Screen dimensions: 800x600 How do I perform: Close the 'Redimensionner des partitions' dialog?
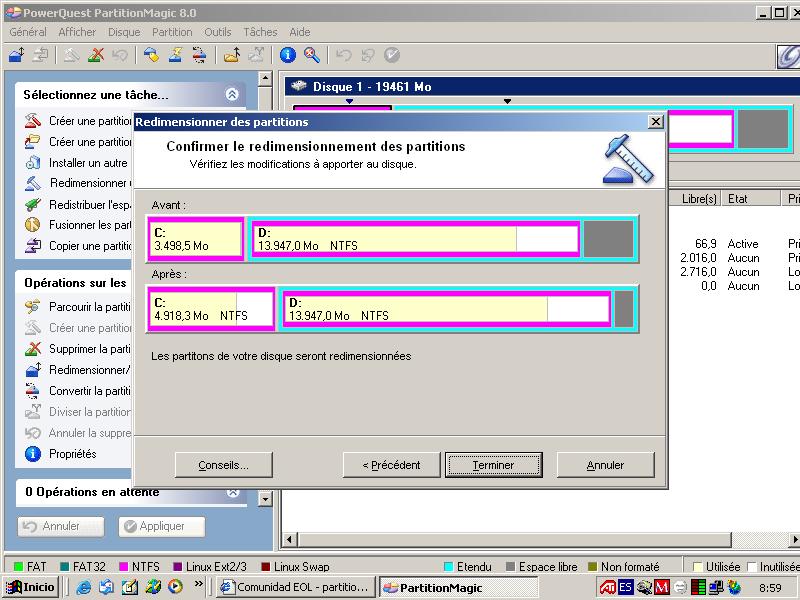[656, 121]
